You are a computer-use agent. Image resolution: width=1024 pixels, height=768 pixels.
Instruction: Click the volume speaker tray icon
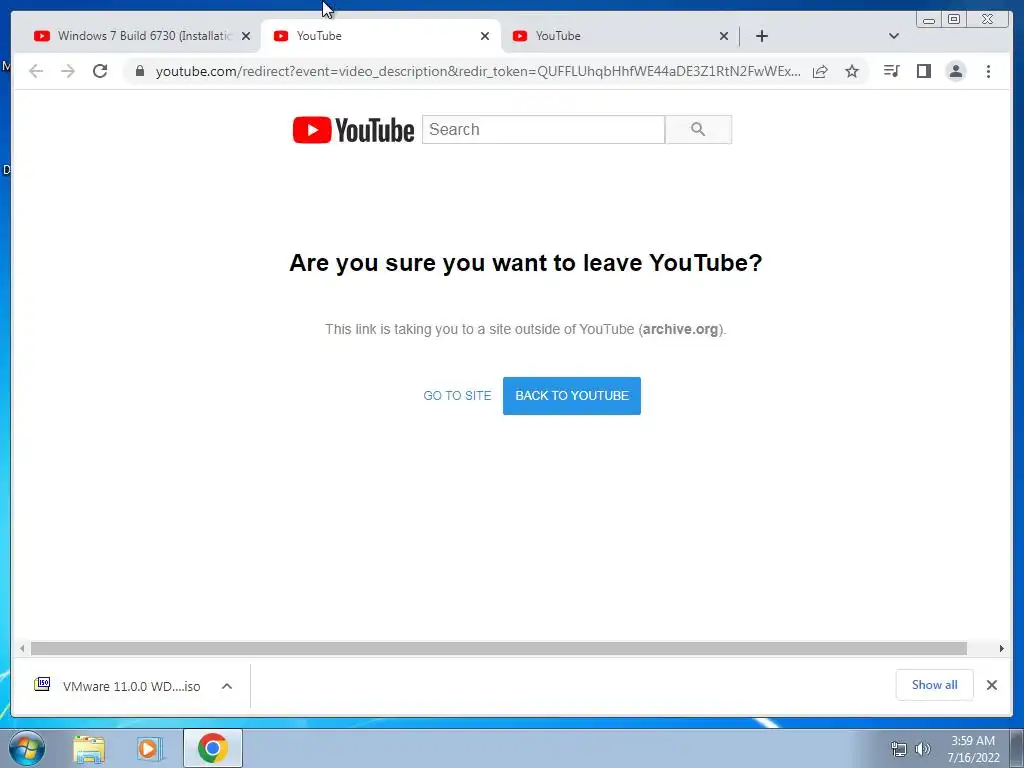point(923,749)
